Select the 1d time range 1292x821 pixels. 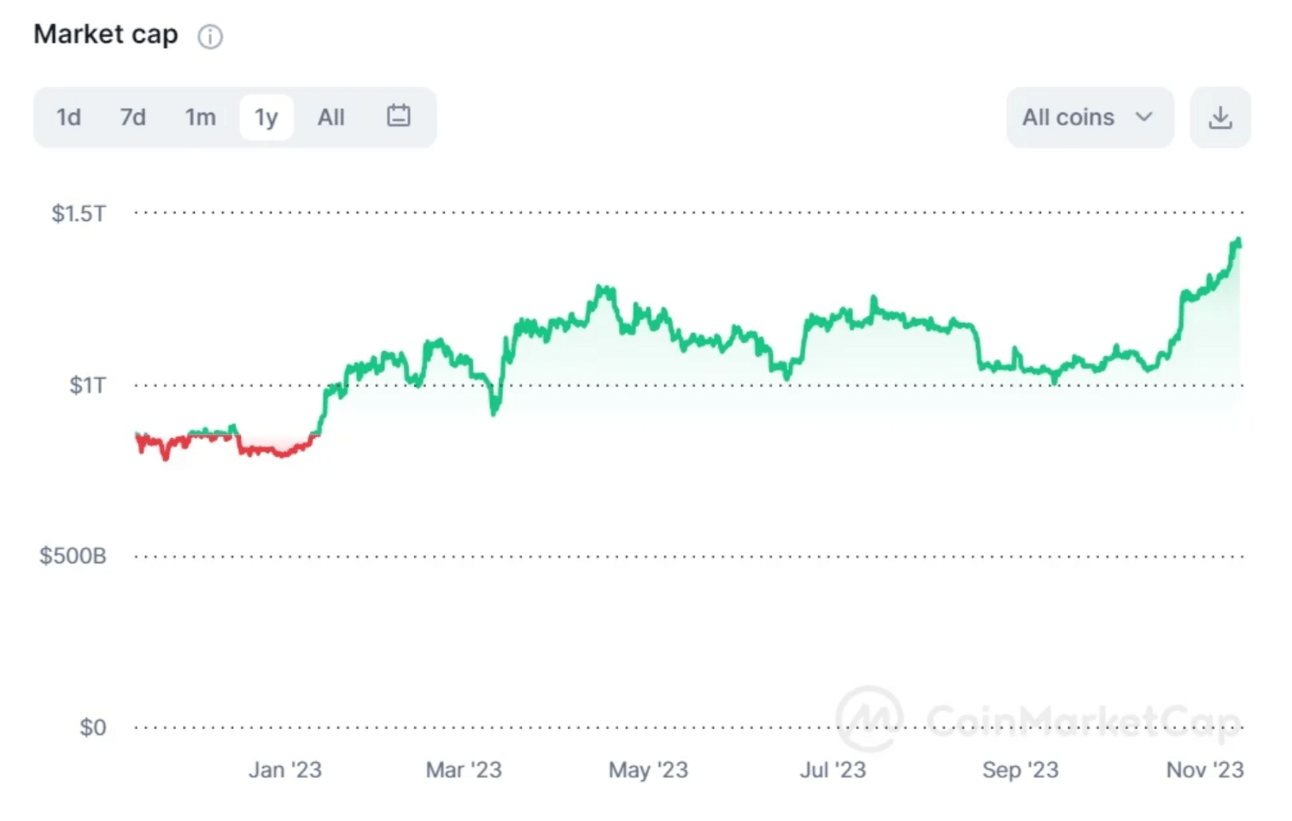coord(68,117)
